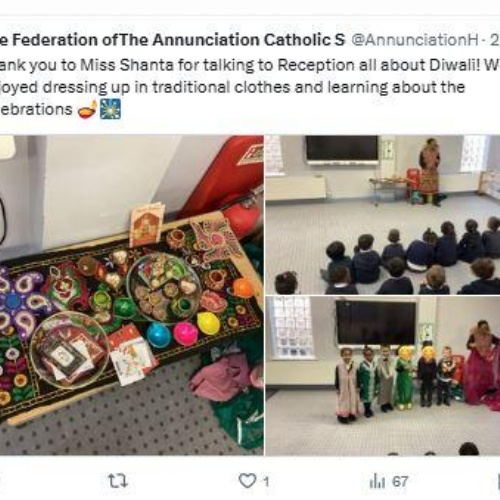Open view analytics bar chart icon
Viewport: 500px width, 500px height.
pos(377,482)
